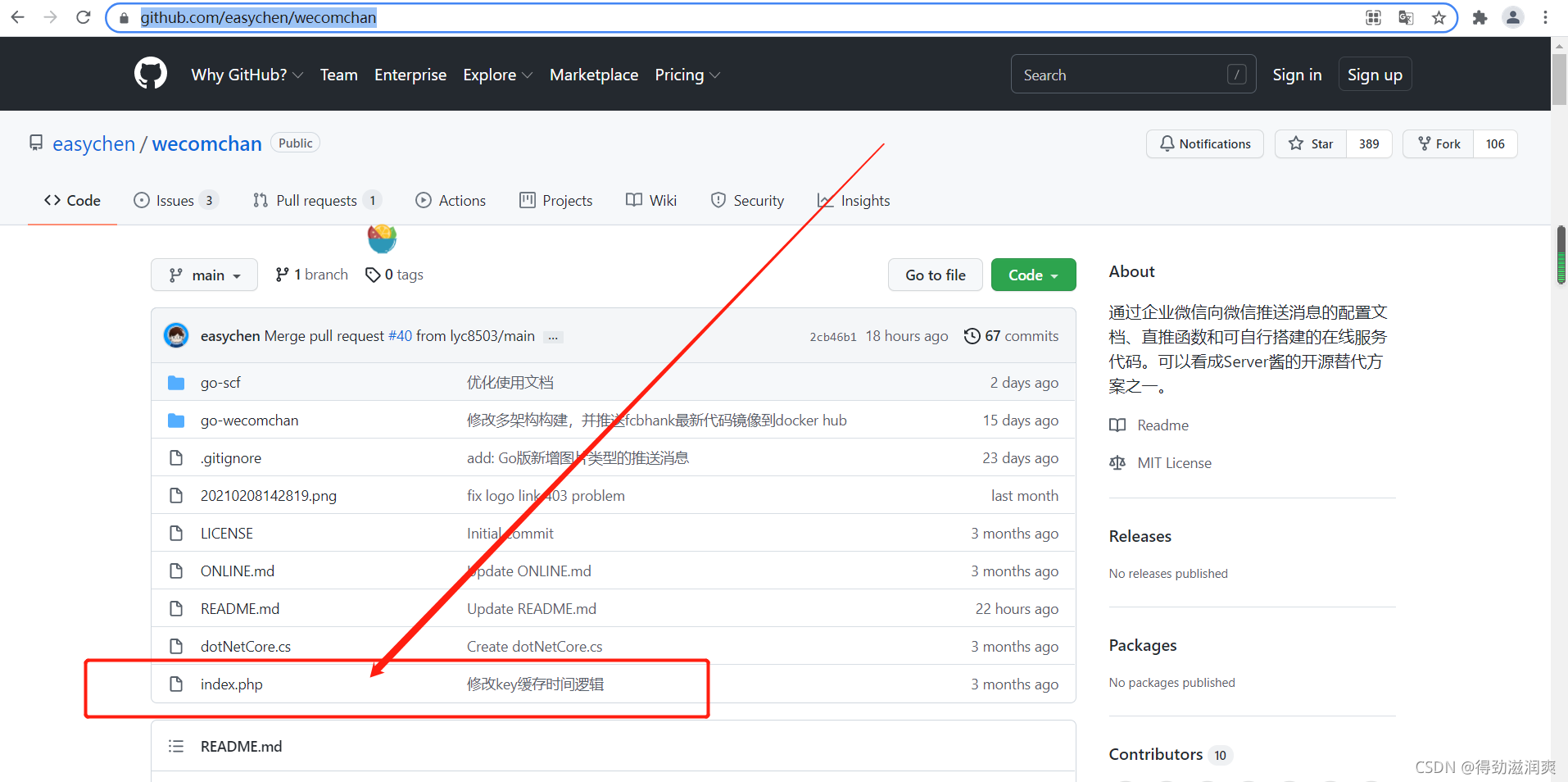Switch to the Insights tab

click(x=854, y=200)
